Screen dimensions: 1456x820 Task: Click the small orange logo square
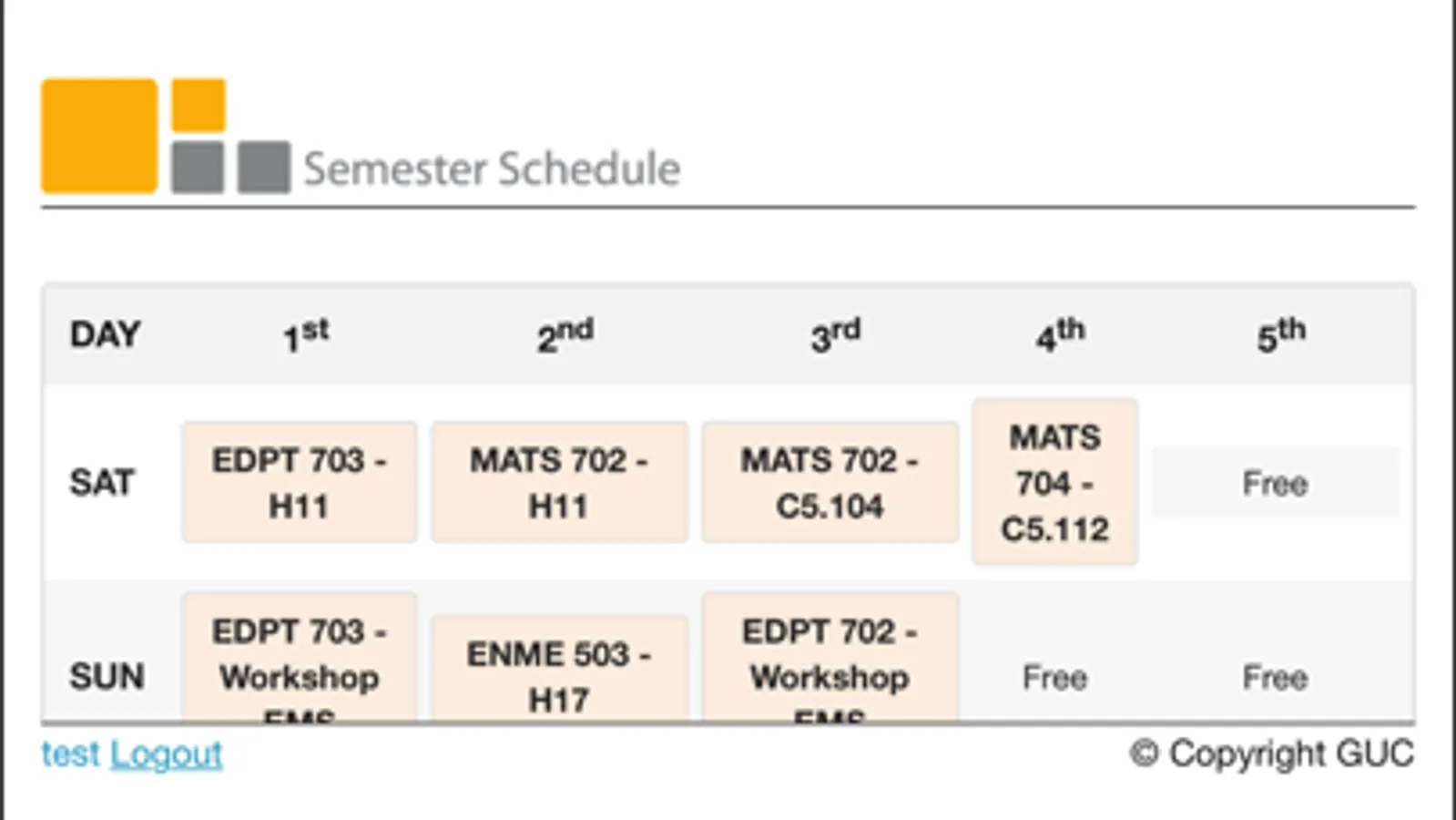tap(199, 105)
